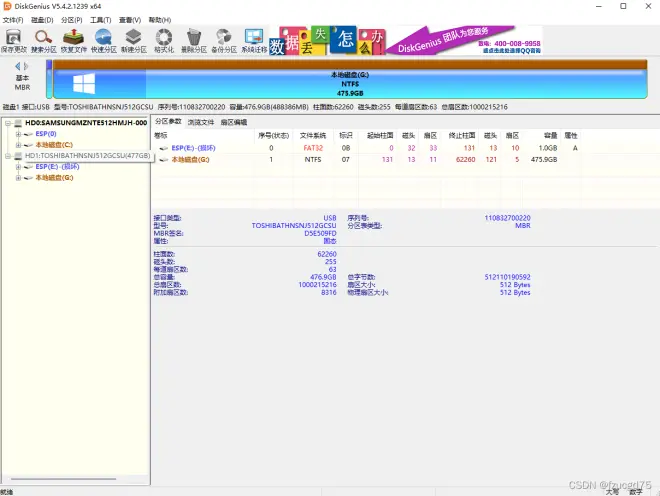Open the 工具(T) menu
The width and height of the screenshot is (660, 496).
pos(101,20)
